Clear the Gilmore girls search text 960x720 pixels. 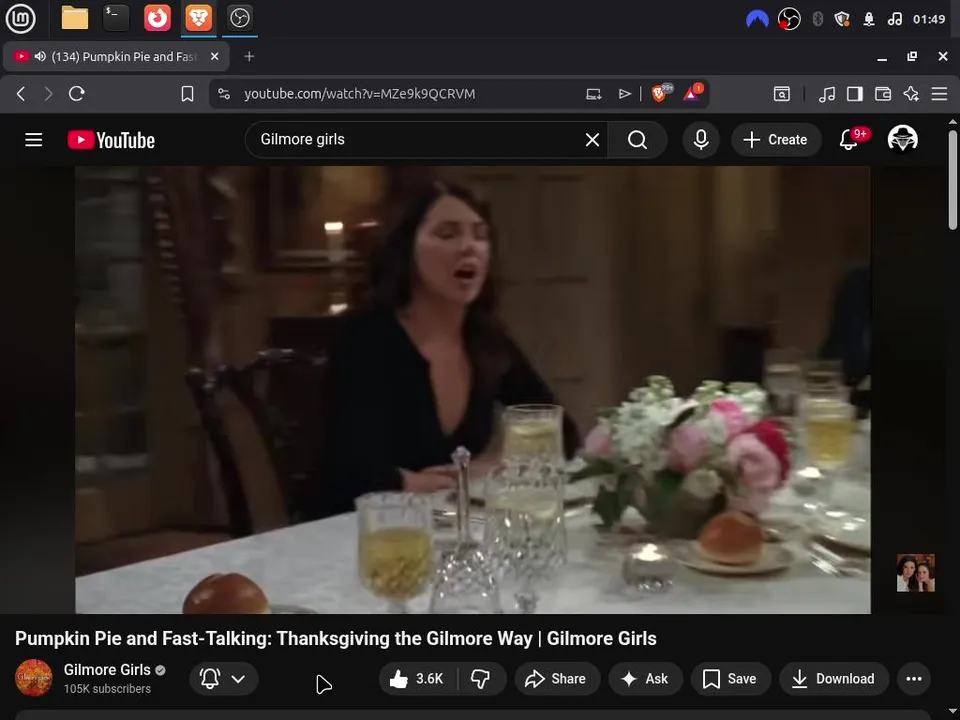[x=592, y=140]
